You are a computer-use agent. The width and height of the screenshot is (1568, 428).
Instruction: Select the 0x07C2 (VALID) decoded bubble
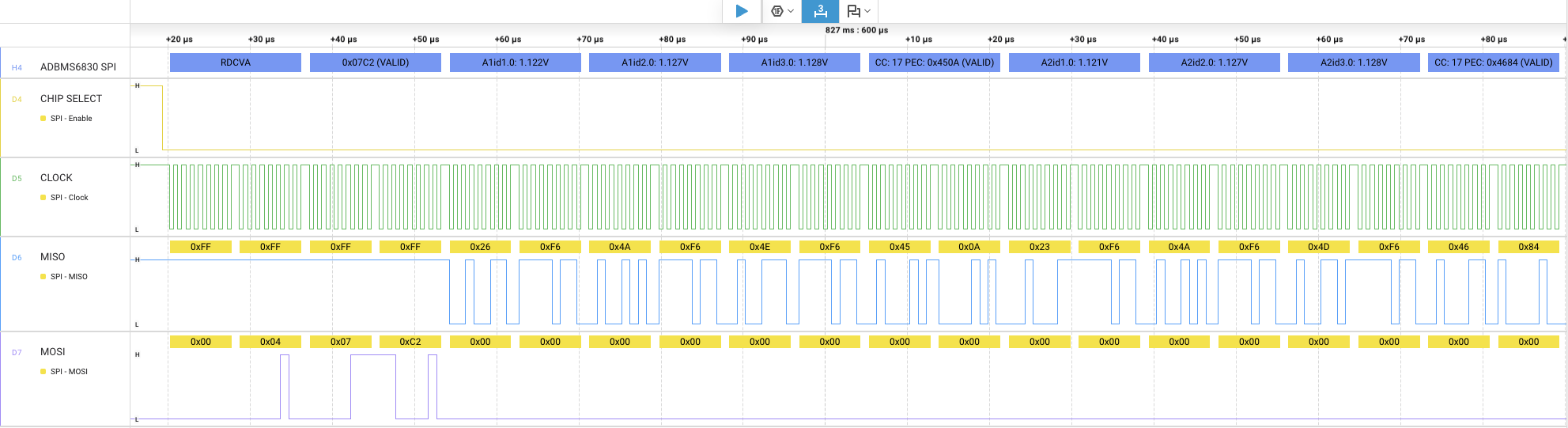click(x=376, y=62)
